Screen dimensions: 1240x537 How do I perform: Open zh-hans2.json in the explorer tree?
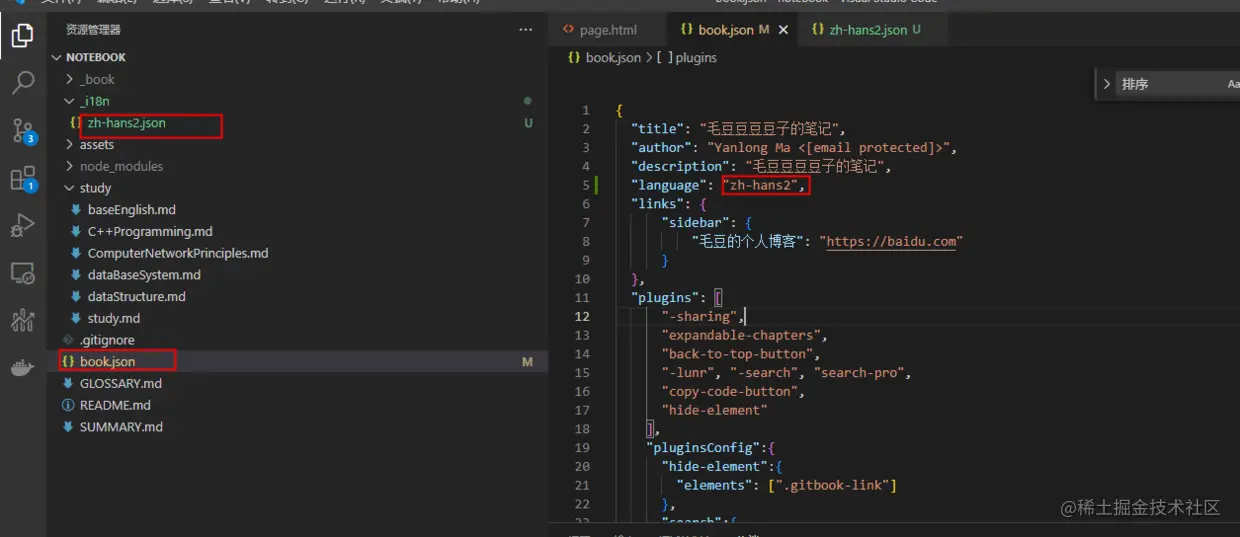tap(126, 123)
